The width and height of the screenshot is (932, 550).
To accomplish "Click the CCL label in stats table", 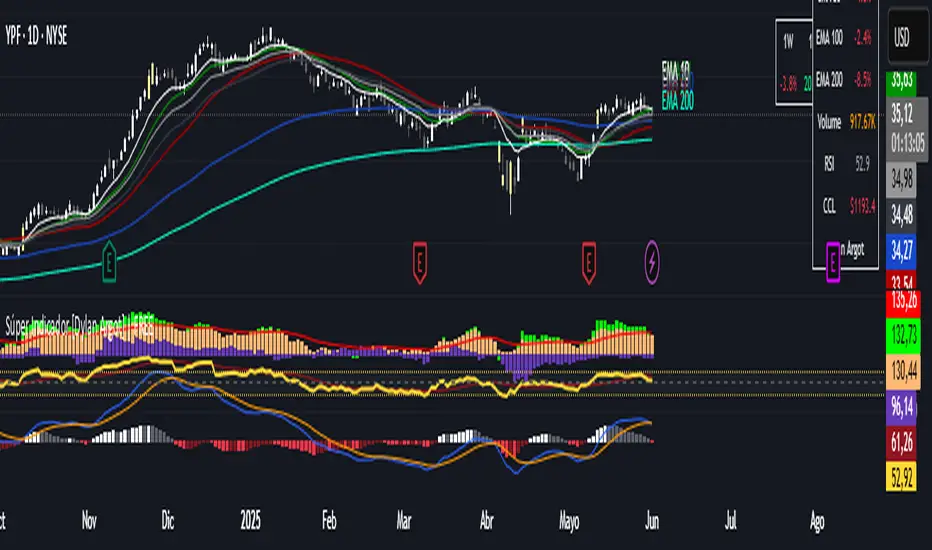I will click(x=829, y=206).
